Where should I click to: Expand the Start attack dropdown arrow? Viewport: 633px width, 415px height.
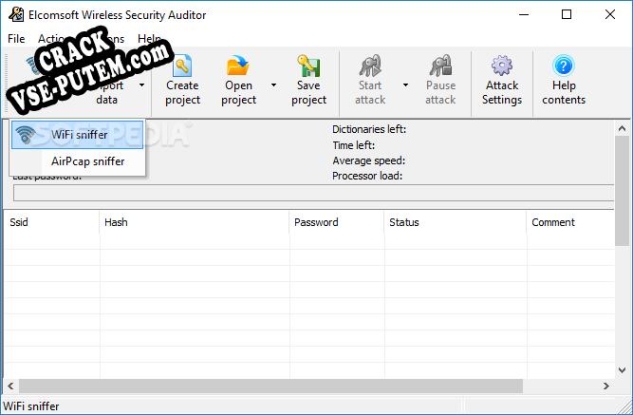(405, 85)
